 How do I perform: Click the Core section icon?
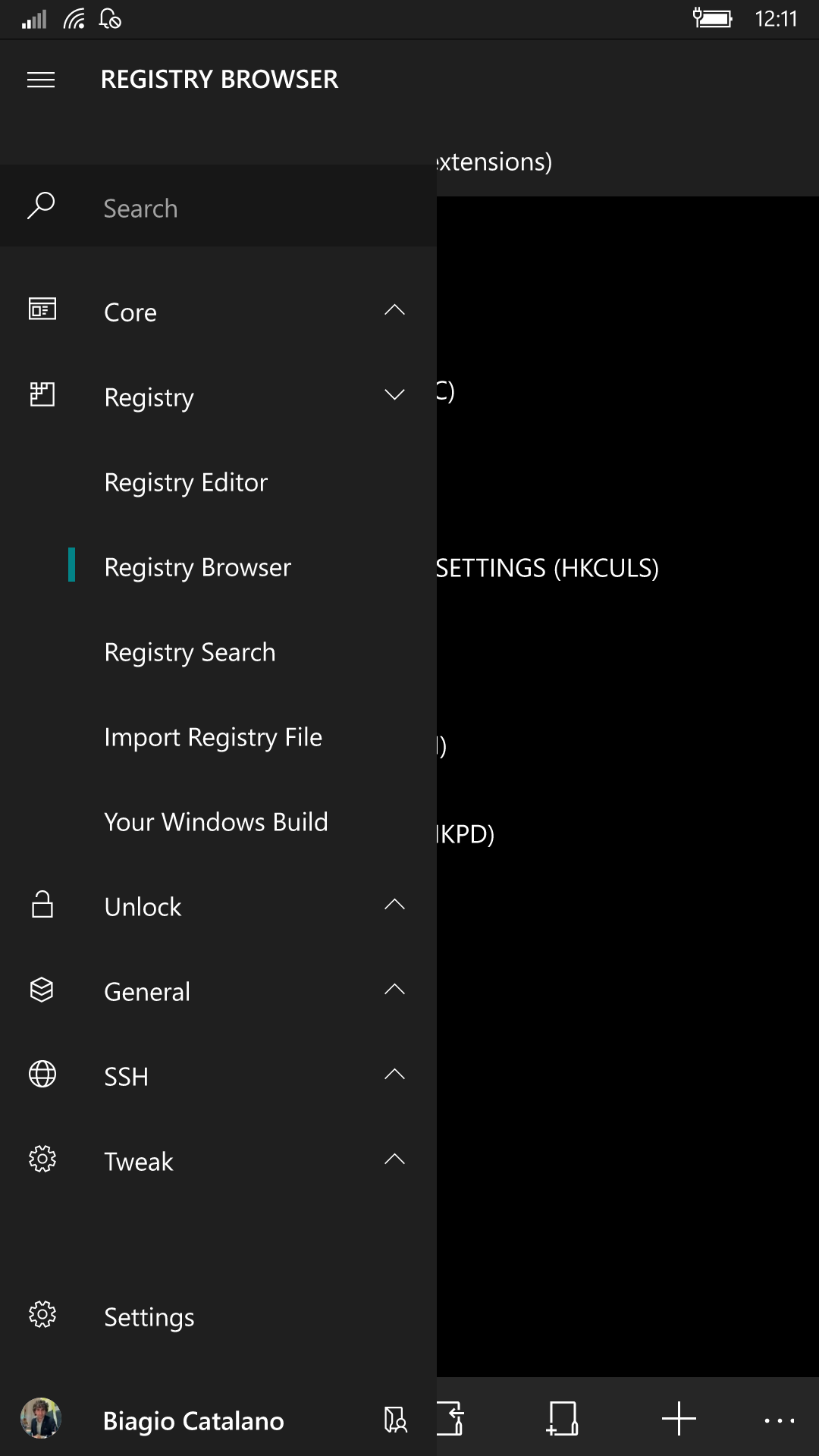click(42, 309)
